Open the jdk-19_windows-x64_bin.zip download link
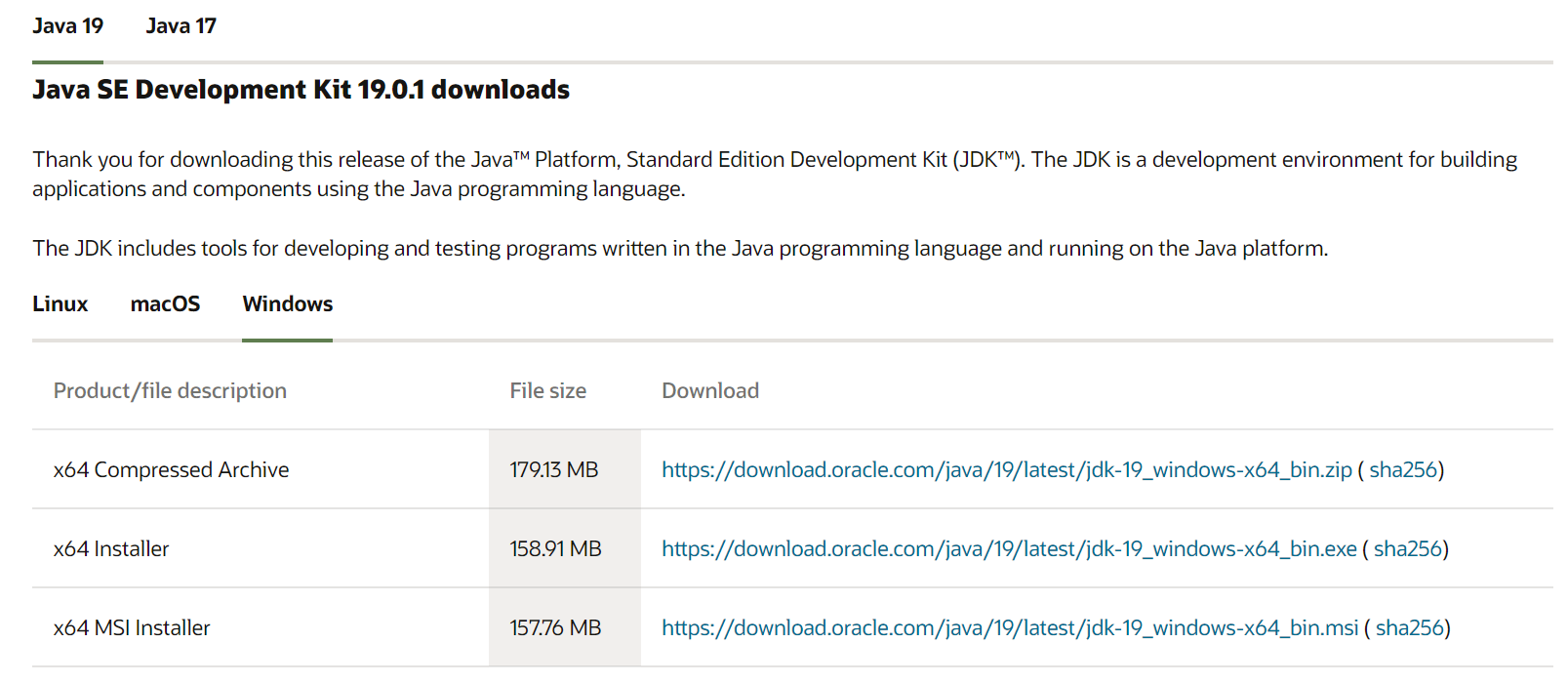1568x683 pixels. [x=1006, y=470]
